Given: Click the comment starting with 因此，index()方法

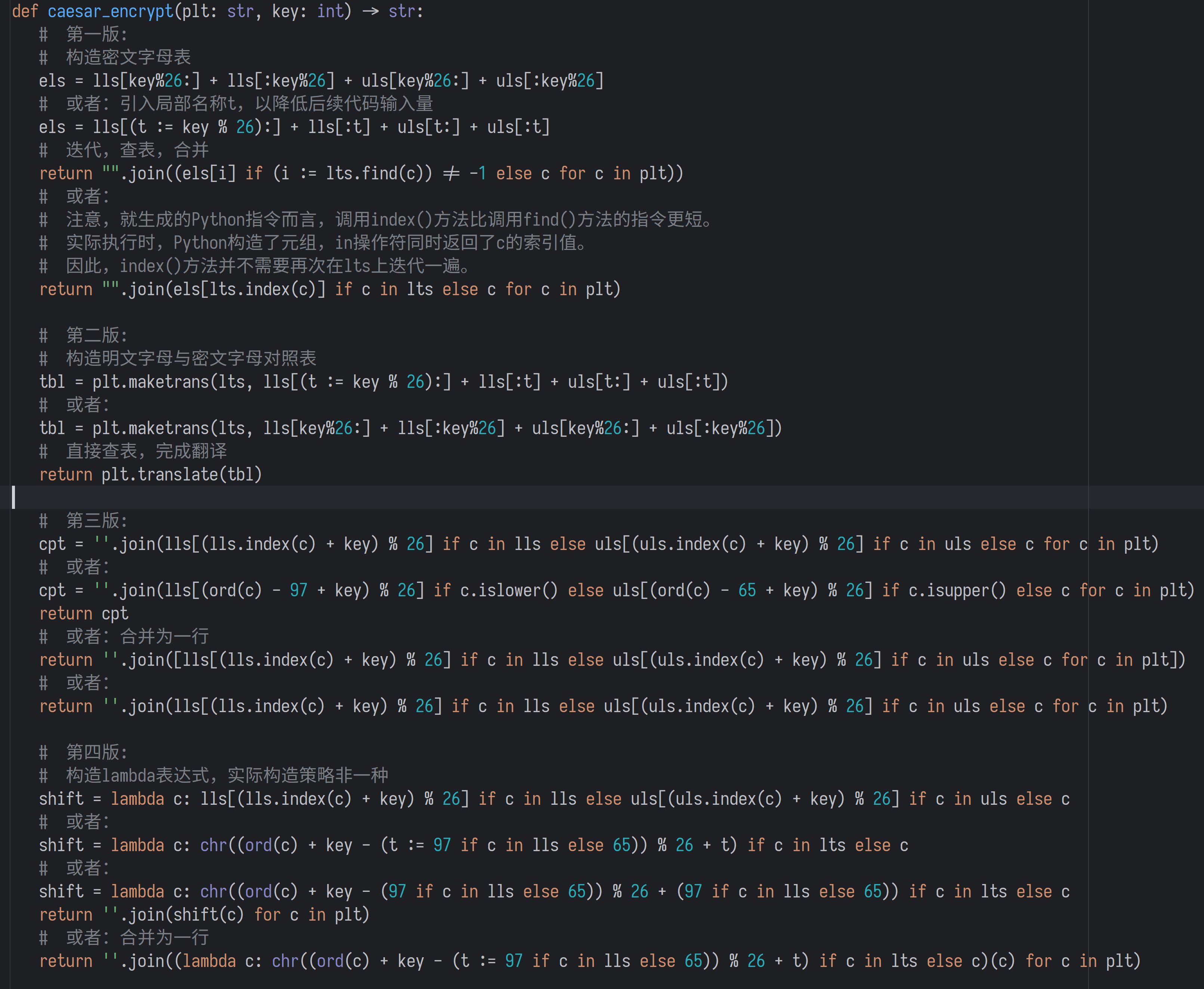Looking at the screenshot, I should (x=267, y=266).
